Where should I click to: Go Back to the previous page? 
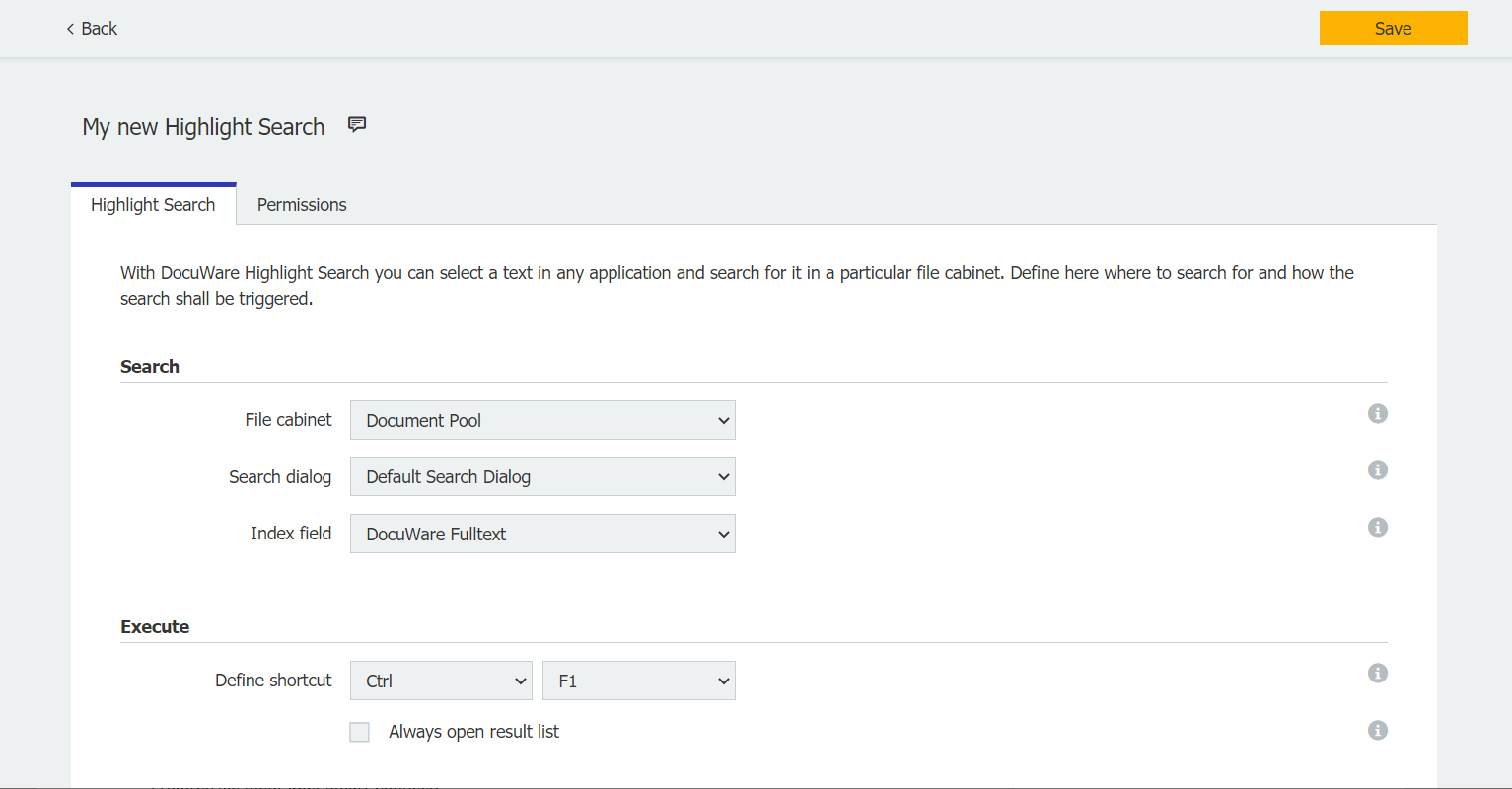pyautogui.click(x=92, y=29)
